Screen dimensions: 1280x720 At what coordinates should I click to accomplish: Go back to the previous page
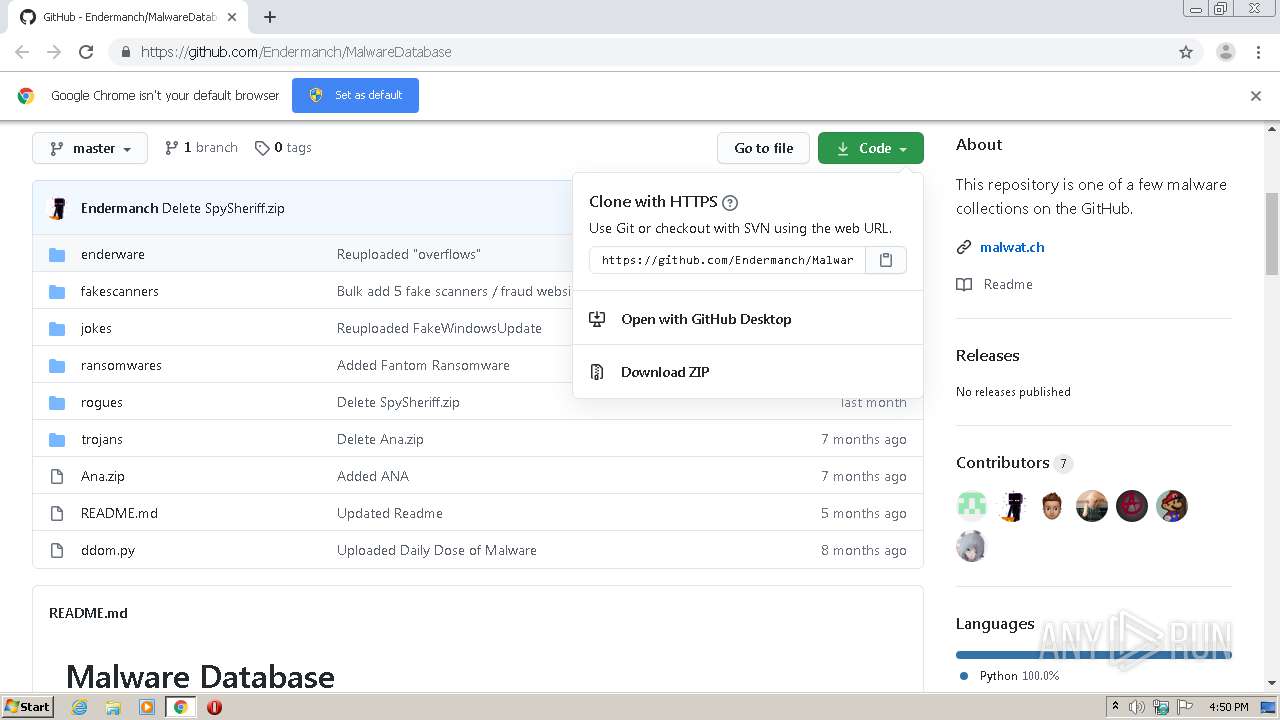pyautogui.click(x=22, y=52)
